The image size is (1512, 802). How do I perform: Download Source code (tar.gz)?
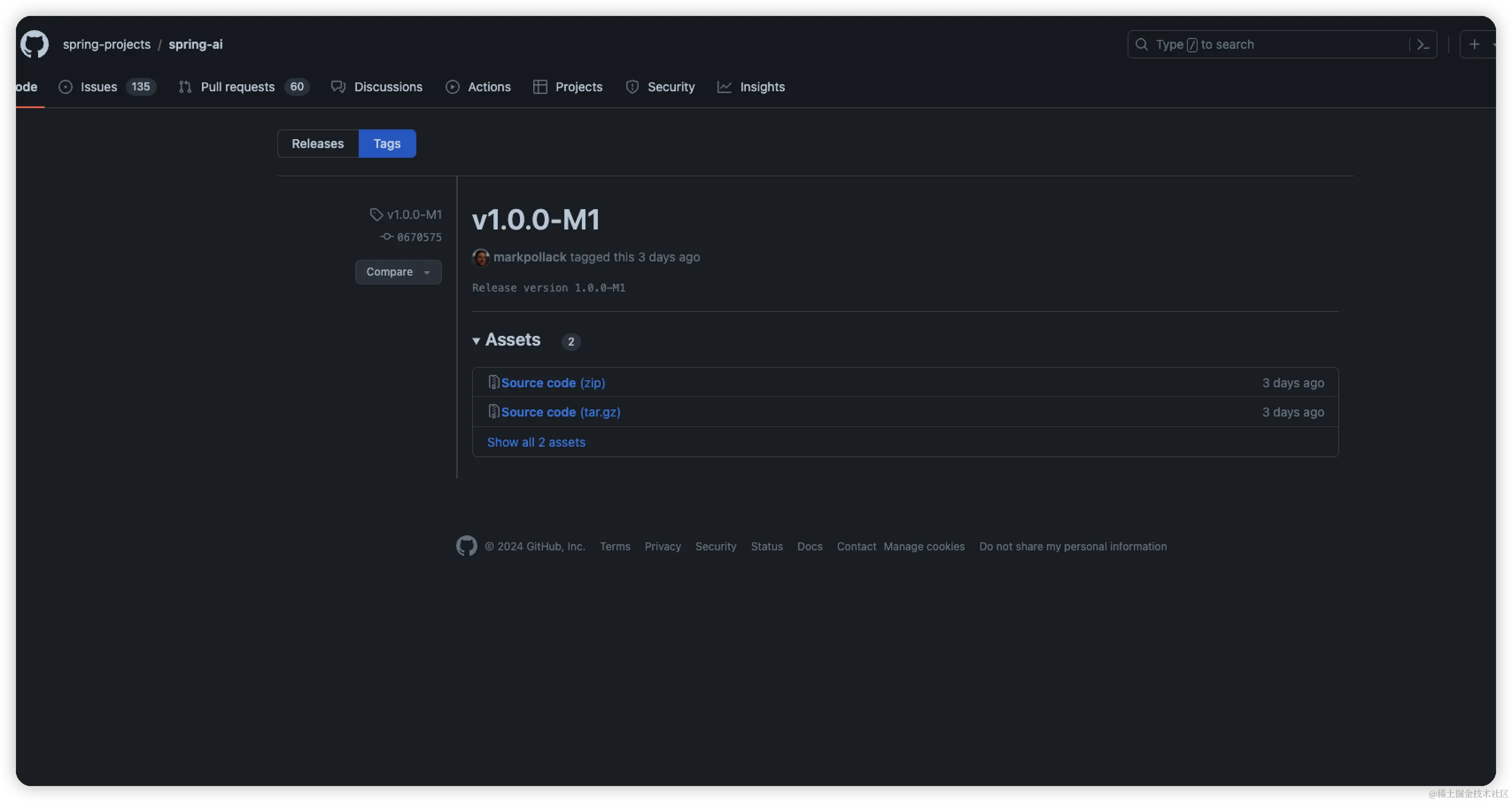[x=560, y=412]
